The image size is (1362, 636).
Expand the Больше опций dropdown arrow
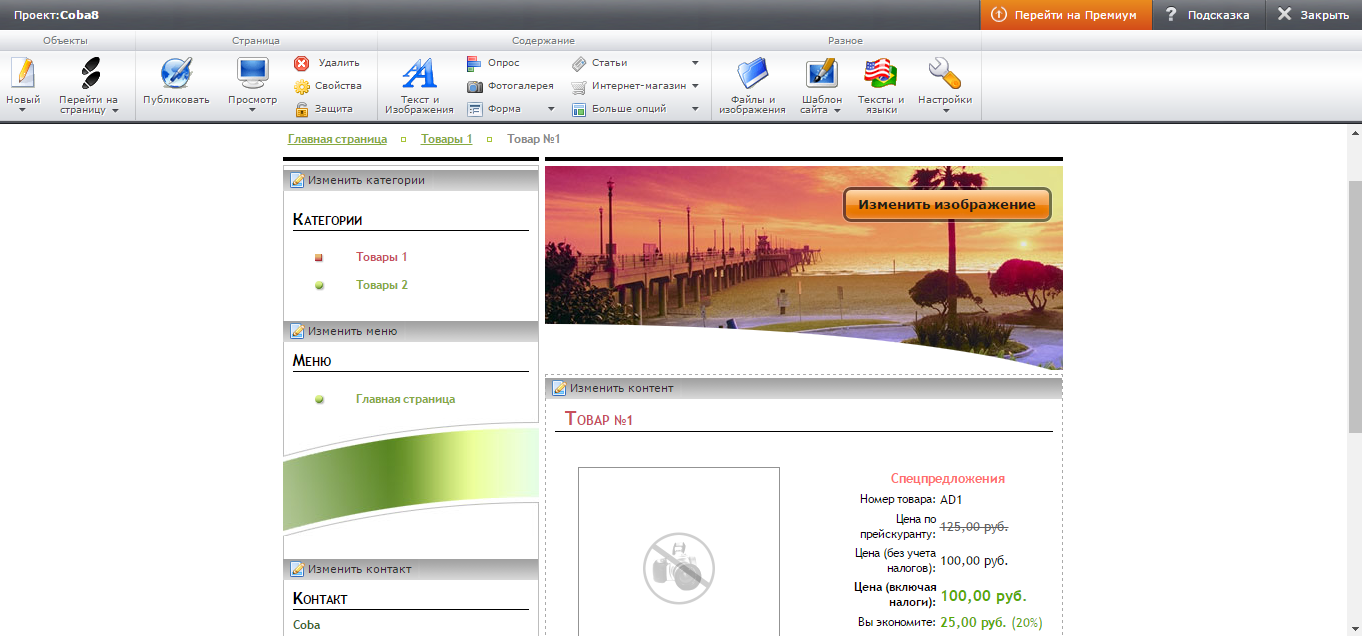(x=695, y=109)
